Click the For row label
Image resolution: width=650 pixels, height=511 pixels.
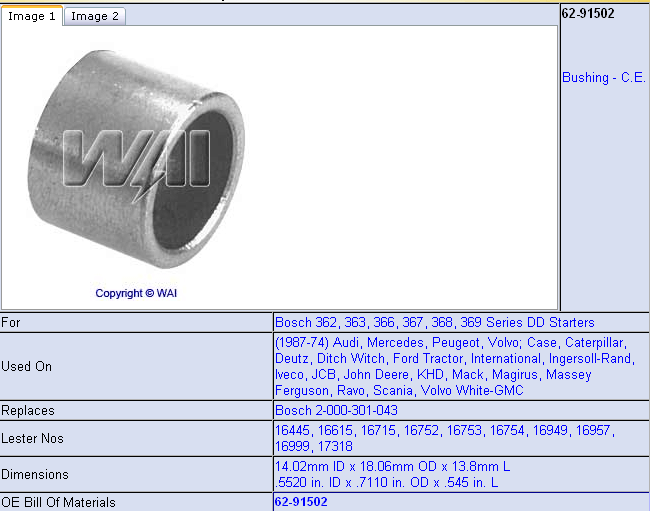click(11, 322)
